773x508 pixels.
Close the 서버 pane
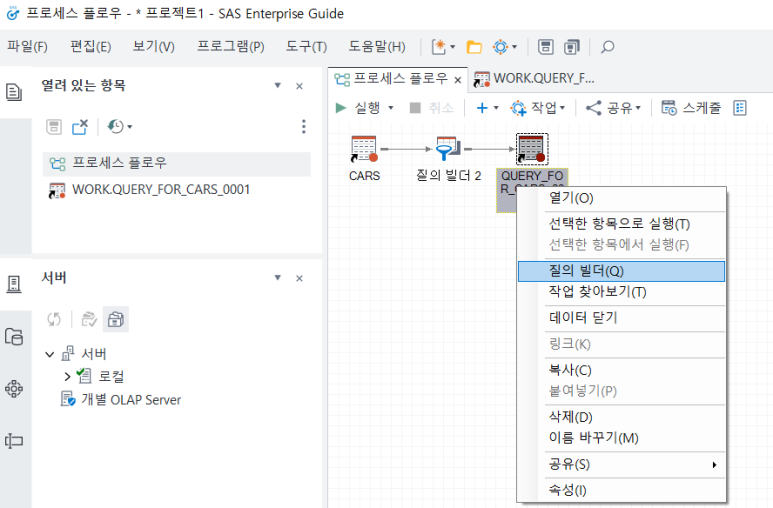[299, 279]
